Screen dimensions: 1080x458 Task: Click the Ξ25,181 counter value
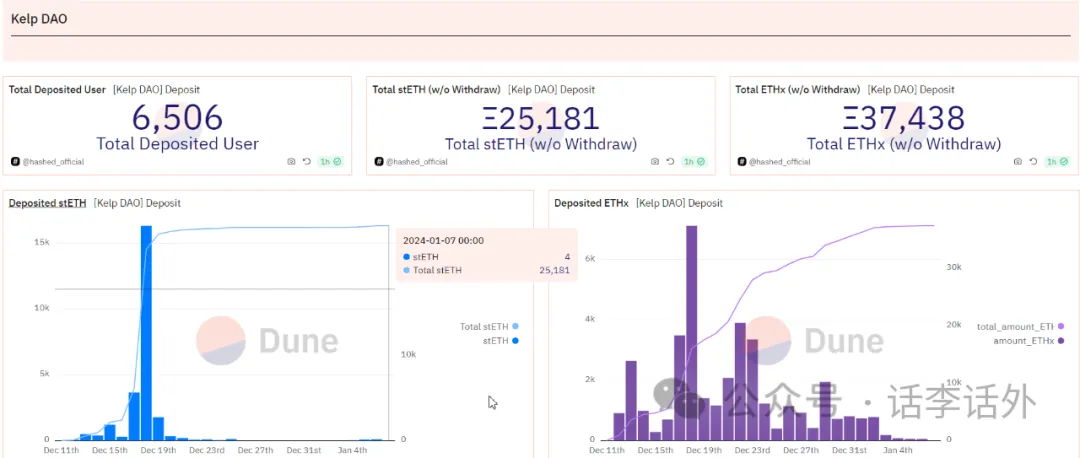click(541, 118)
